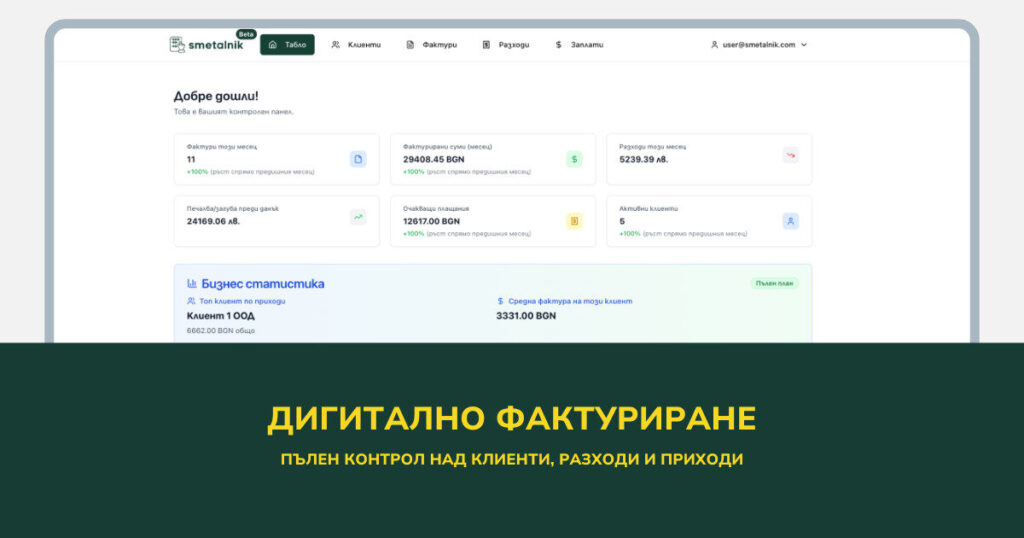Click the blue document icon in invoices card
Screen dimensions: 1024x538
(358, 159)
